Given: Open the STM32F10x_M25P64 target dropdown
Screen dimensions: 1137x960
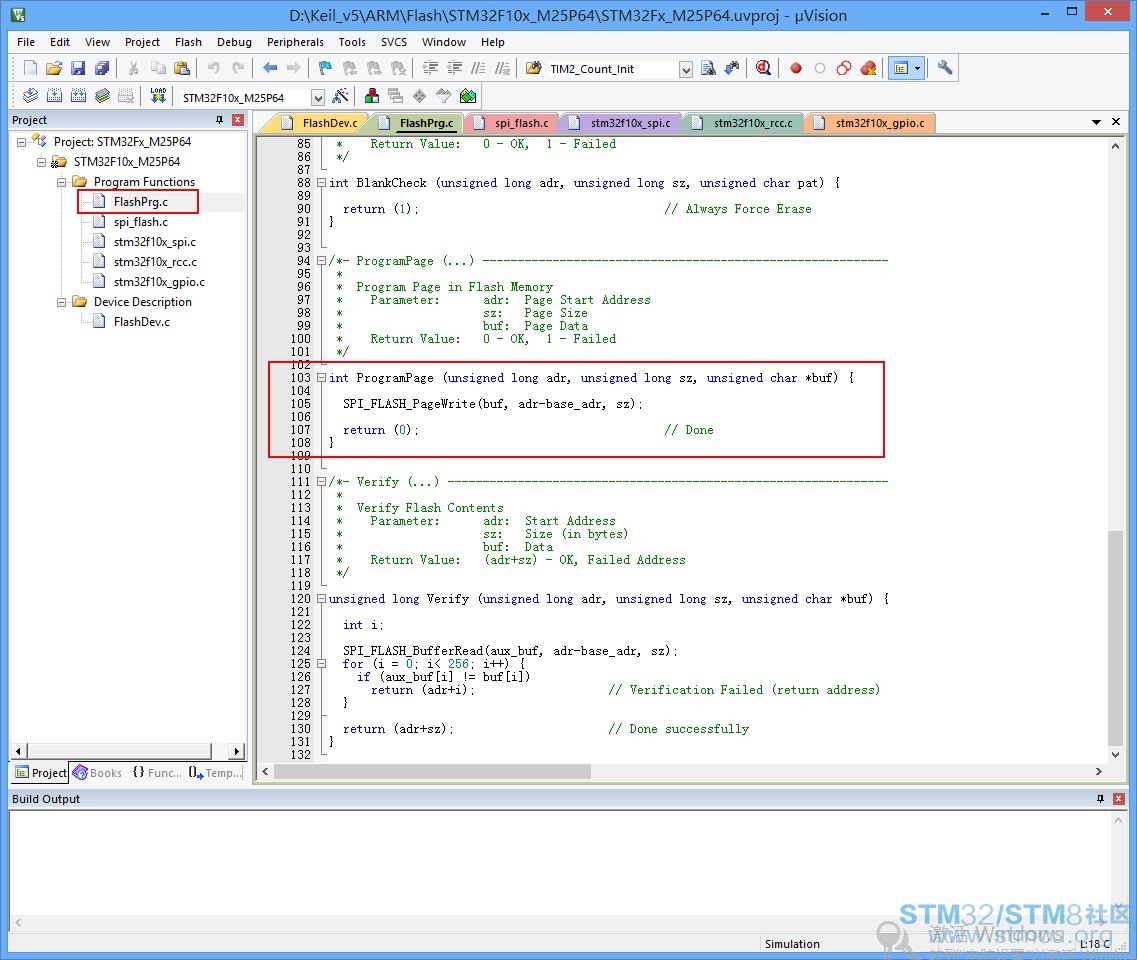Looking at the screenshot, I should tap(318, 97).
